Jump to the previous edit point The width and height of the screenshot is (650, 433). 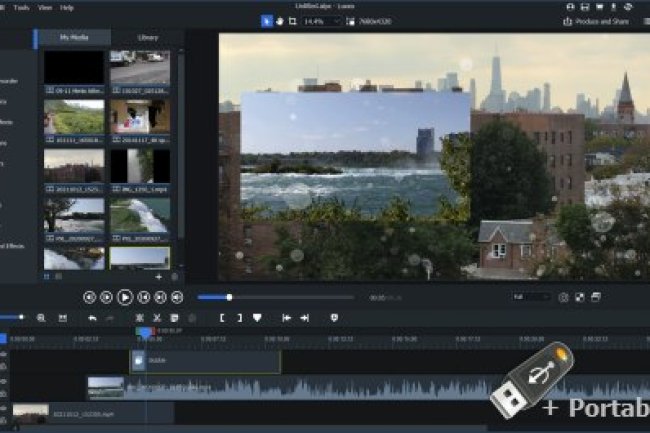pos(286,318)
